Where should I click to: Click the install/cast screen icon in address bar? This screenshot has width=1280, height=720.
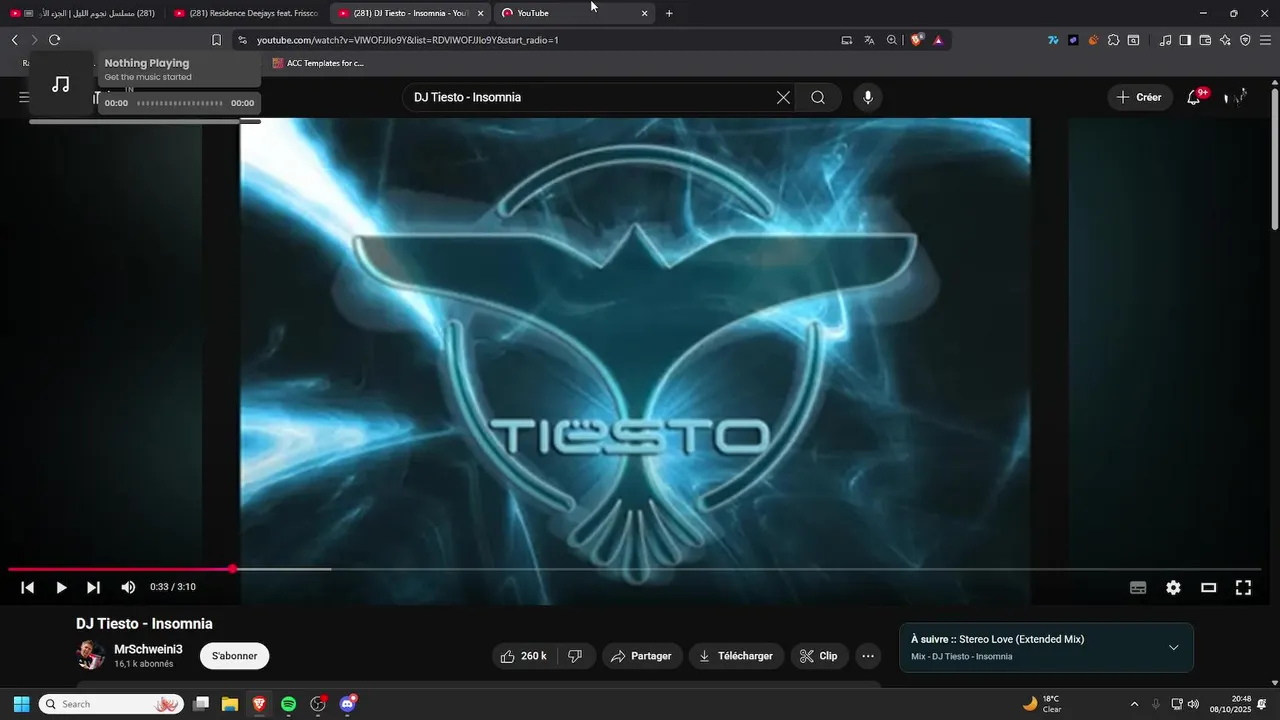(847, 40)
